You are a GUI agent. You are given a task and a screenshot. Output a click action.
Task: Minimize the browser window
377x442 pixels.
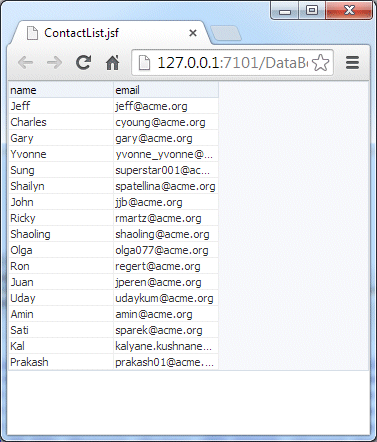(x=285, y=11)
